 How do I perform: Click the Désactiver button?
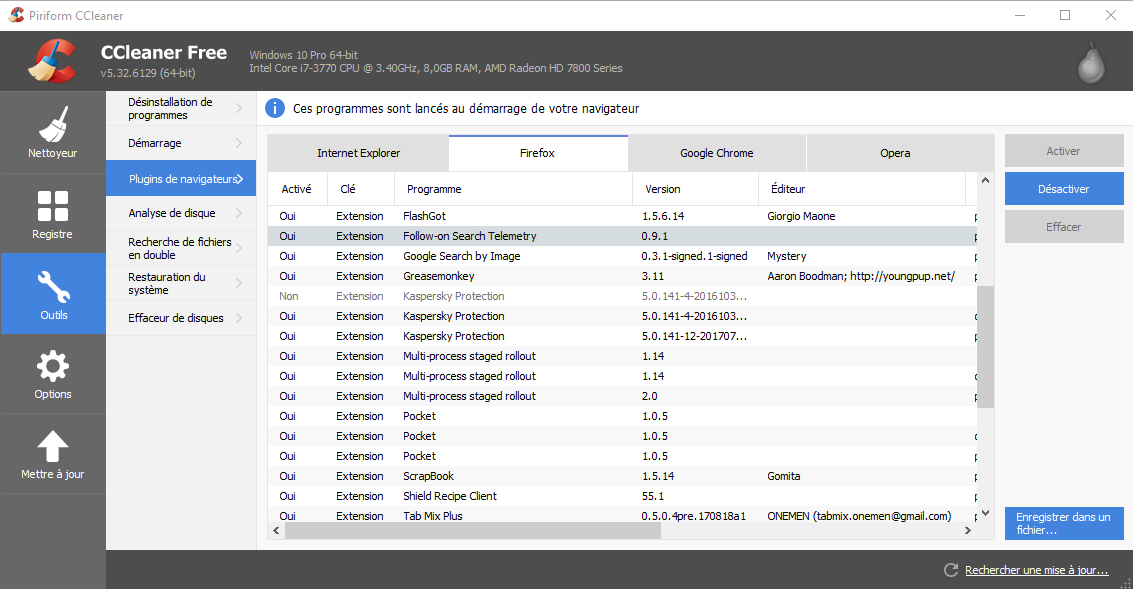coord(1064,189)
